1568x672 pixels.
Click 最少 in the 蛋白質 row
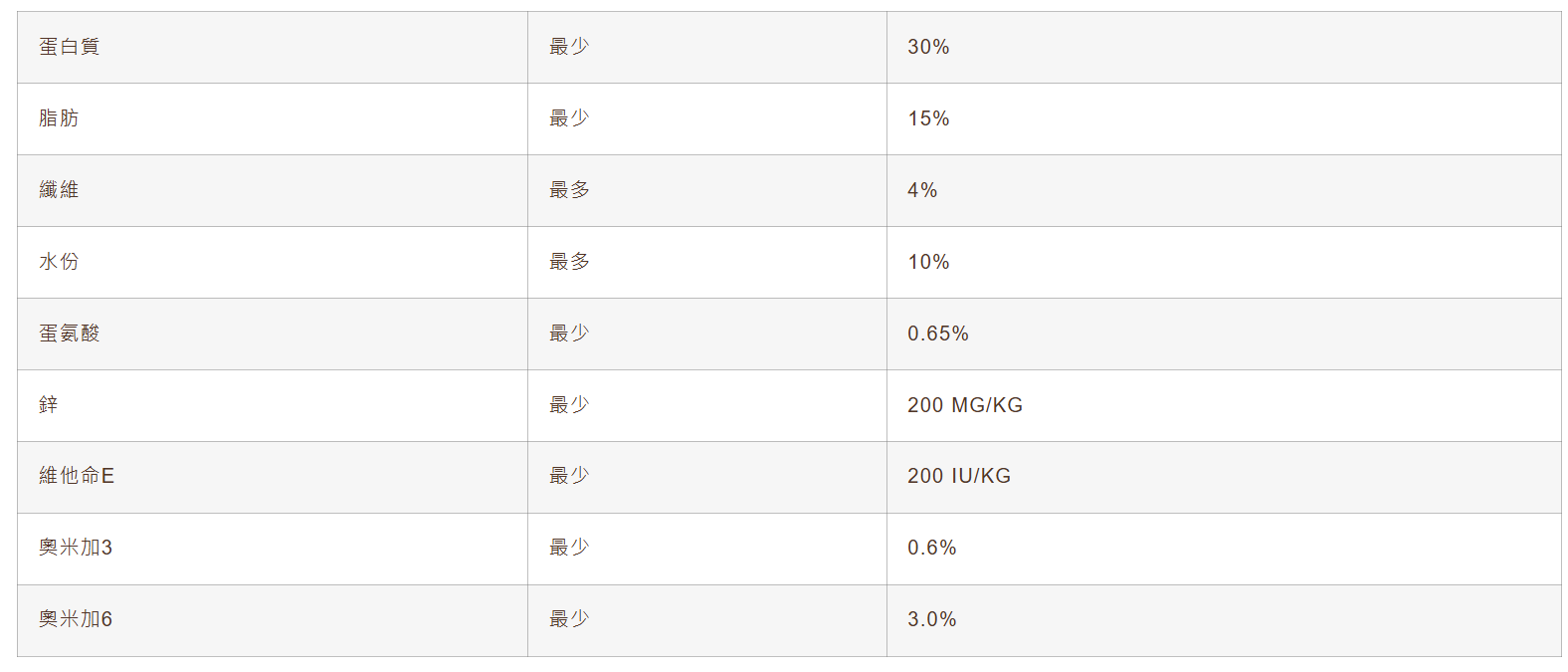[569, 47]
